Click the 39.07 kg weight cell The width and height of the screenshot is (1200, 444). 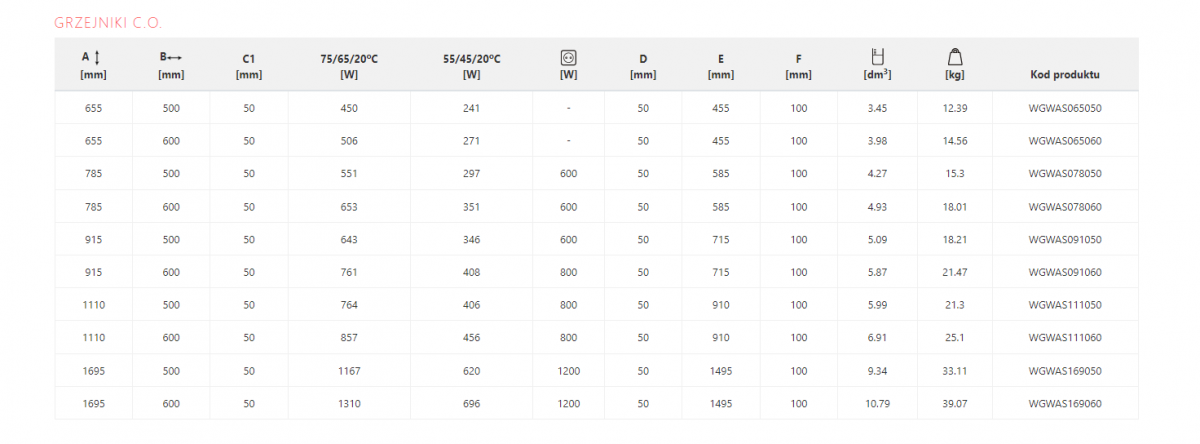[954, 404]
